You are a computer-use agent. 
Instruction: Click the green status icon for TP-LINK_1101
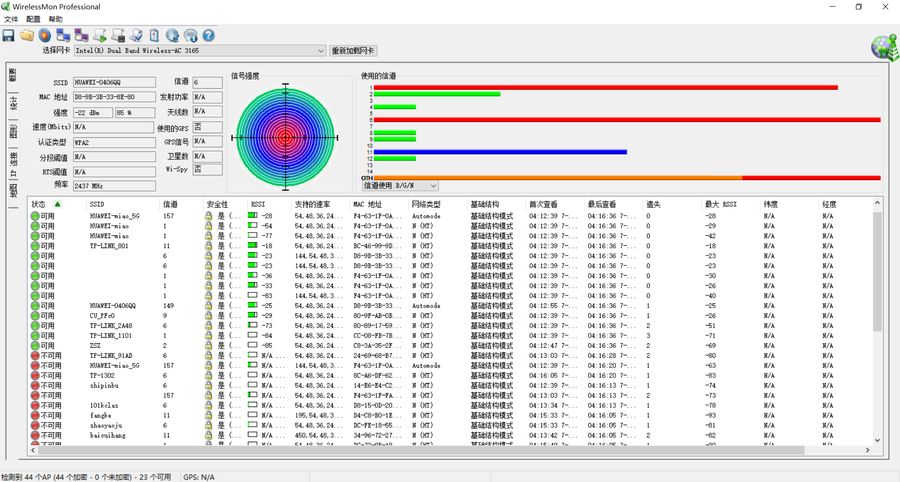[35, 336]
